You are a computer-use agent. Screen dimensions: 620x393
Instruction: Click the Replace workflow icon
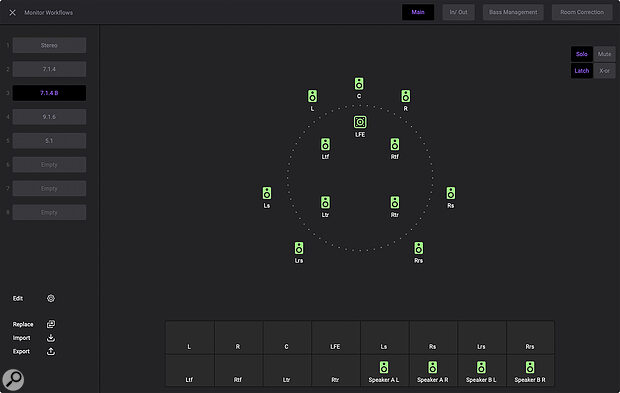(51, 324)
